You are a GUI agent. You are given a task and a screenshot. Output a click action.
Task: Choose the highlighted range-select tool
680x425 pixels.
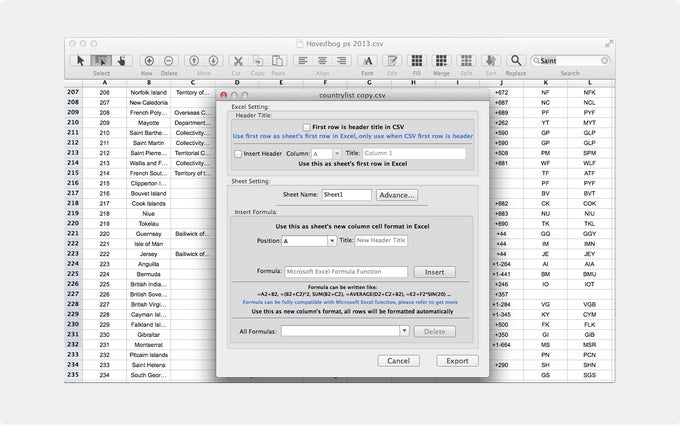(x=101, y=61)
